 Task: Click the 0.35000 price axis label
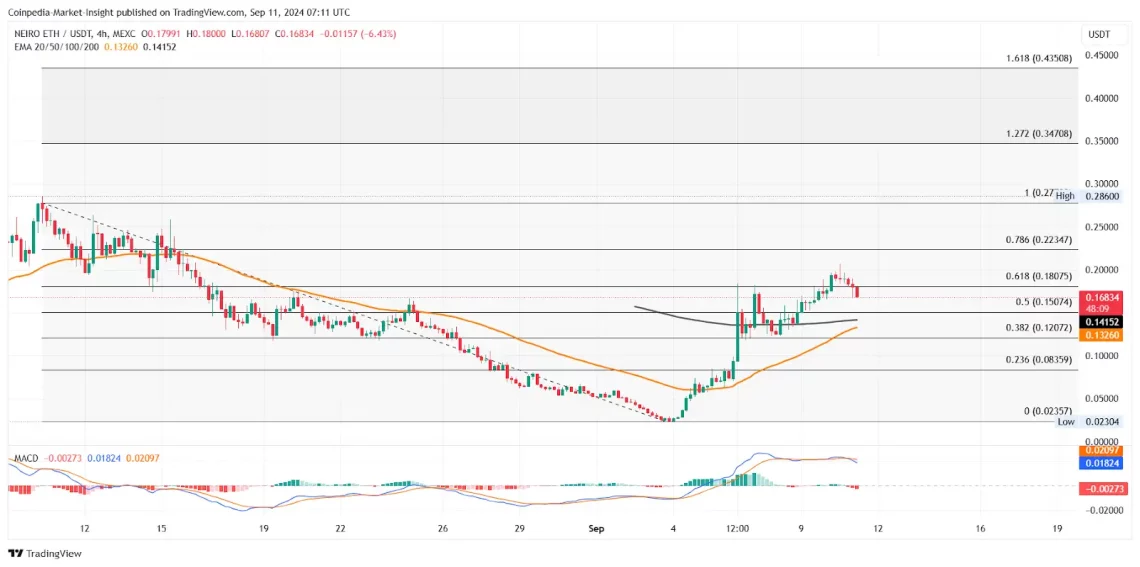pos(1100,141)
